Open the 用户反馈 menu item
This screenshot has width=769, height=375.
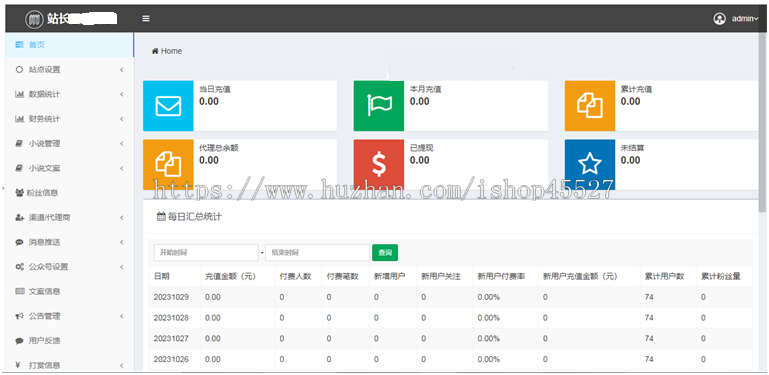[69, 341]
